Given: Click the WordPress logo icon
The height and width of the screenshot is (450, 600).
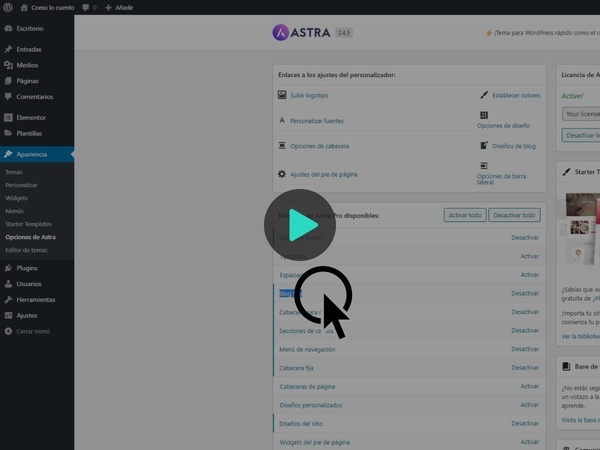Looking at the screenshot, I should tap(8, 7).
